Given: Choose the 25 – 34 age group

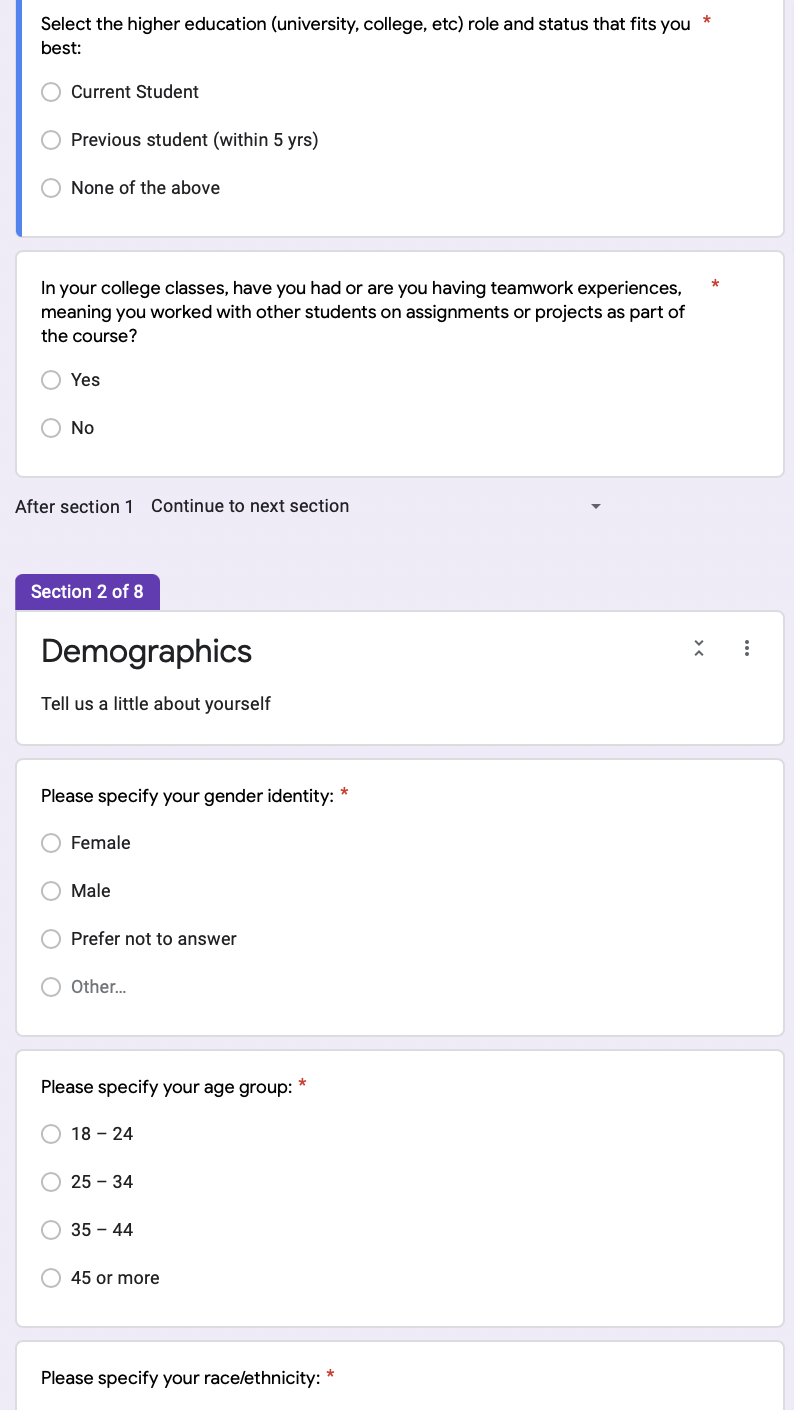Looking at the screenshot, I should pos(51,1182).
